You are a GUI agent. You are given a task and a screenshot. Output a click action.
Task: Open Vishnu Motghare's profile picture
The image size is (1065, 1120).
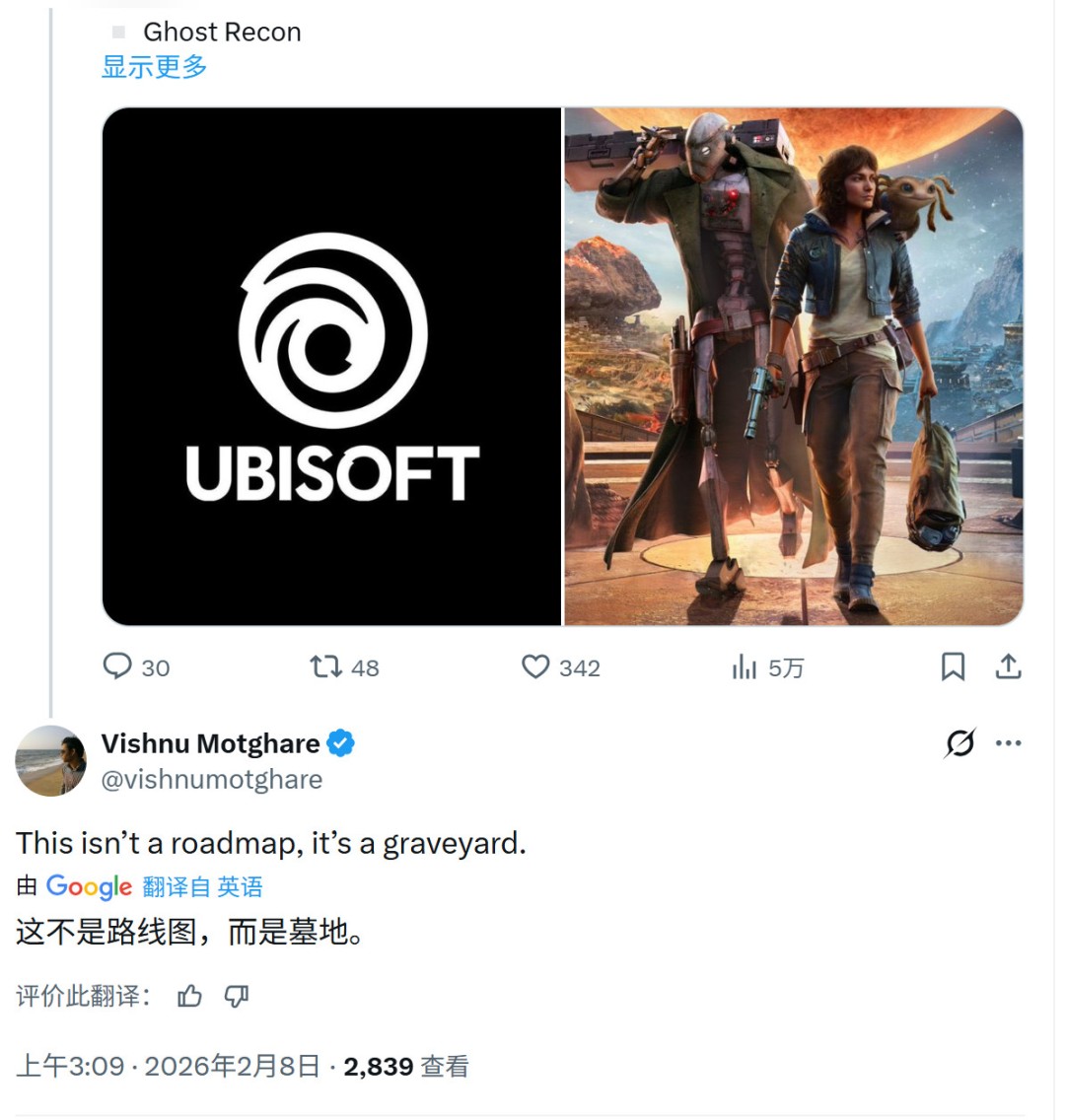coord(50,761)
